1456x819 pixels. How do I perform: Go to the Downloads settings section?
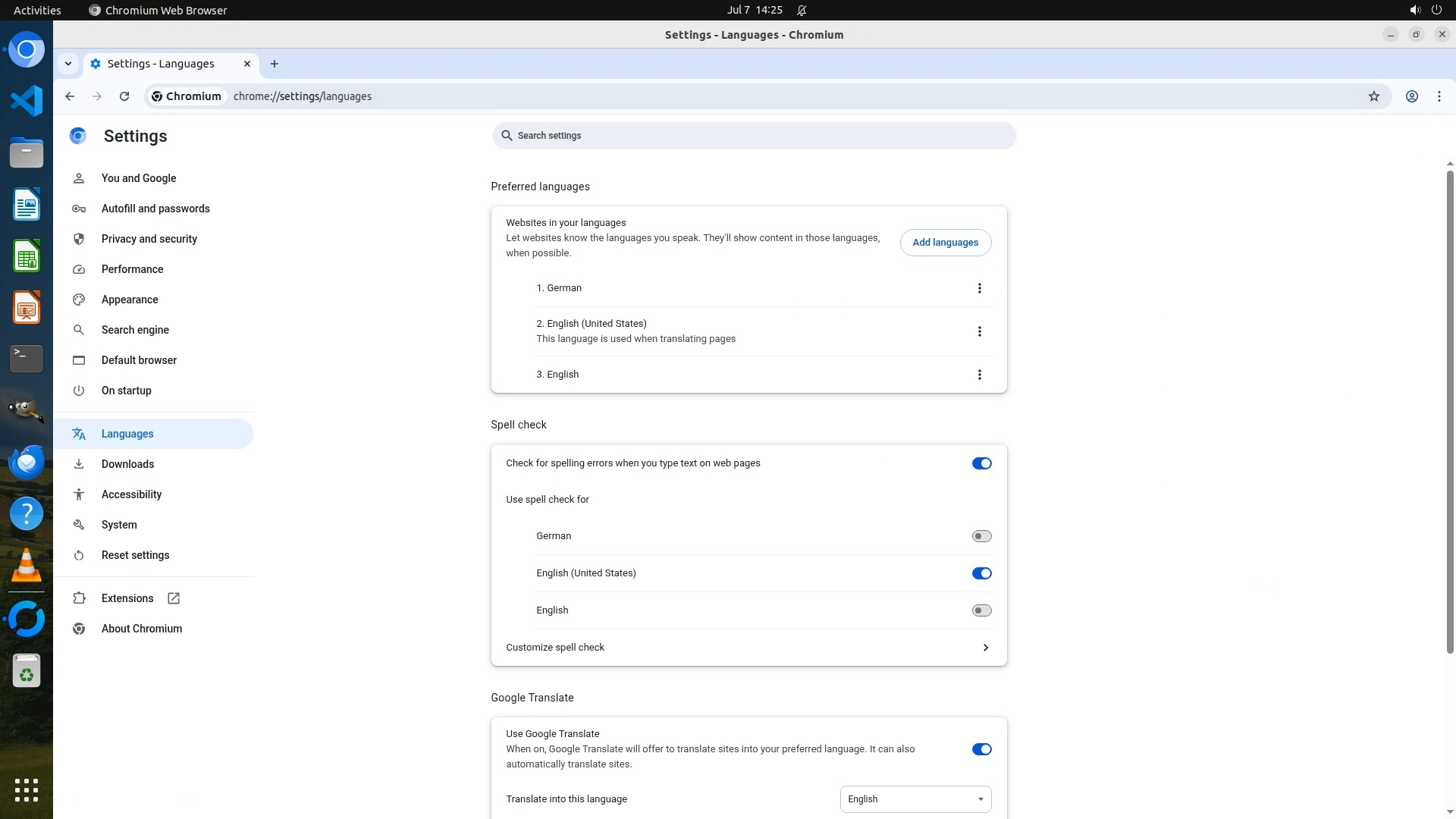pos(127,464)
